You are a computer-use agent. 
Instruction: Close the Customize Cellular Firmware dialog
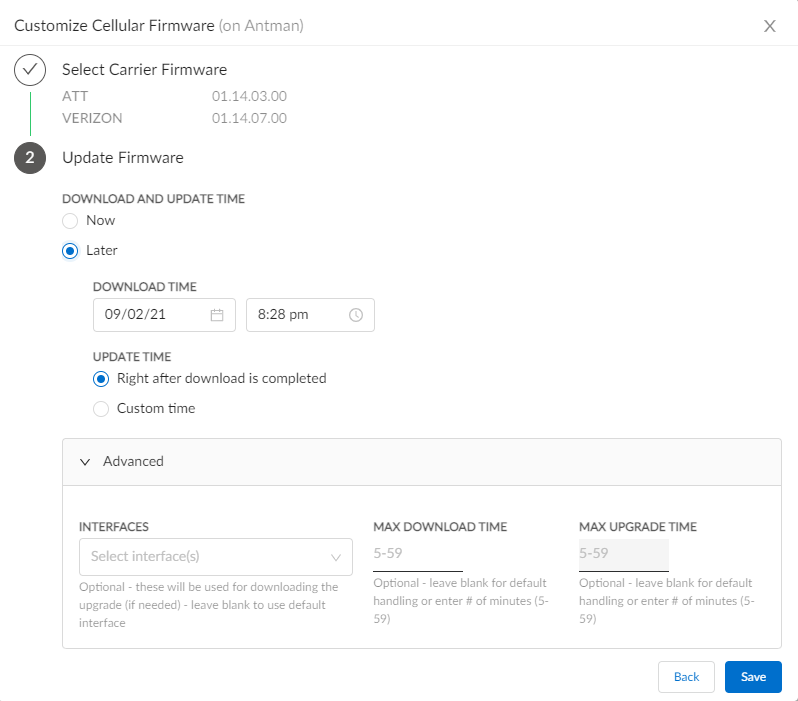(x=770, y=26)
